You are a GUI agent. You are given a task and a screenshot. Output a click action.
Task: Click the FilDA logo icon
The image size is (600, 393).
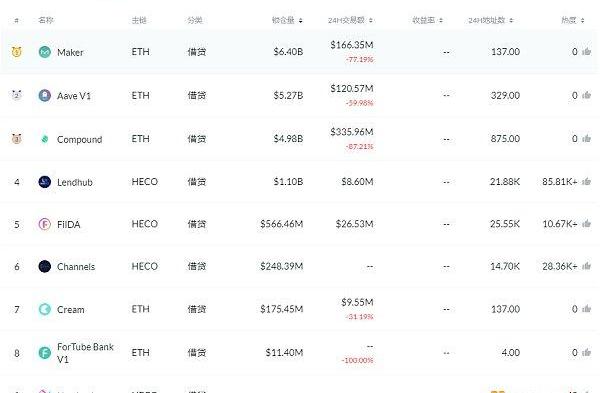[x=45, y=224]
